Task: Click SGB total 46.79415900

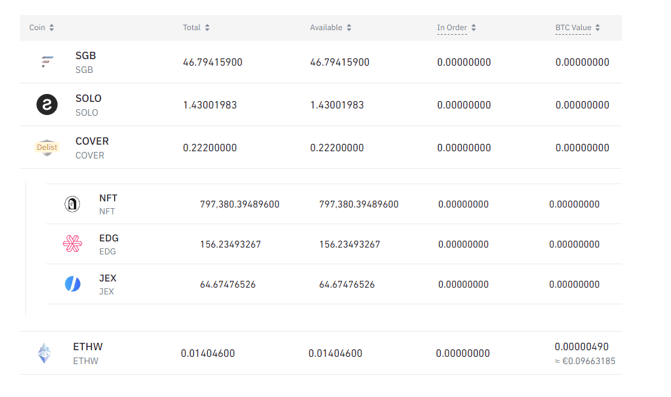Action: point(213,62)
